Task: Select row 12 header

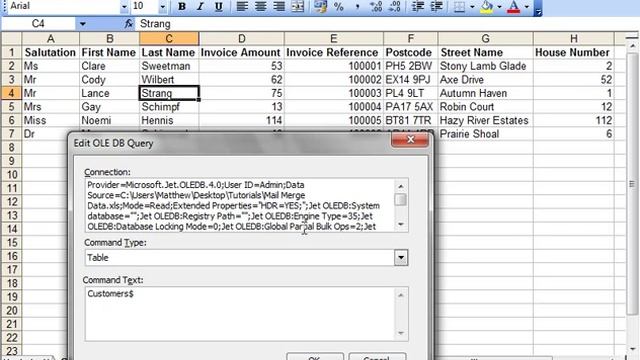Action: 11,202
